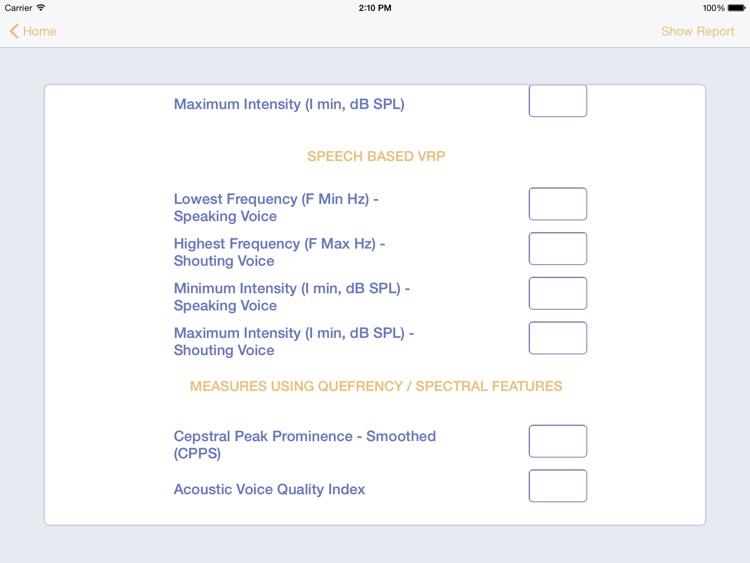Select the Maximum Intensity Shouting Voice field
The image size is (750, 563).
tap(558, 338)
